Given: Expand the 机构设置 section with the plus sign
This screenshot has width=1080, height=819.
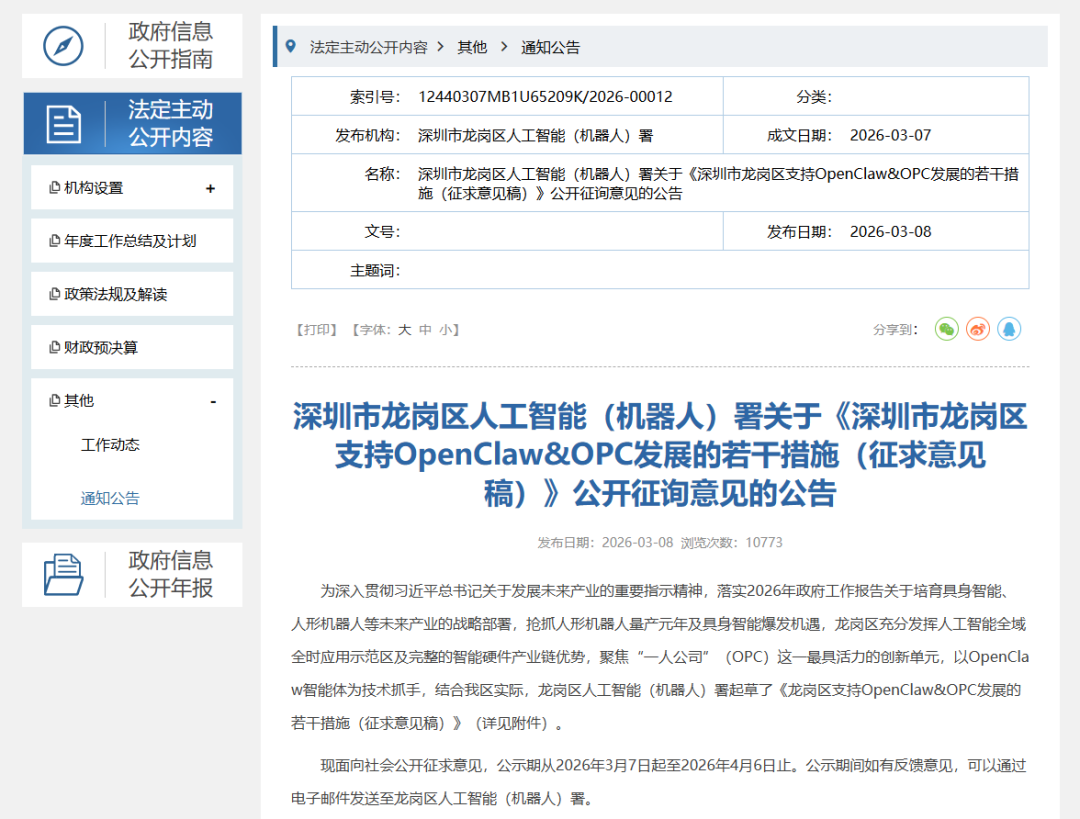Looking at the screenshot, I should 213,187.
